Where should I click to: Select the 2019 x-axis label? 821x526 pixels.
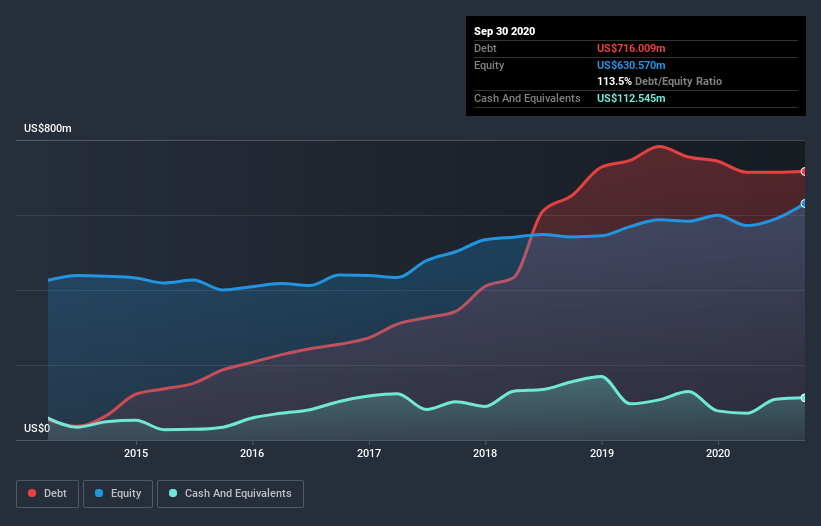coord(602,453)
